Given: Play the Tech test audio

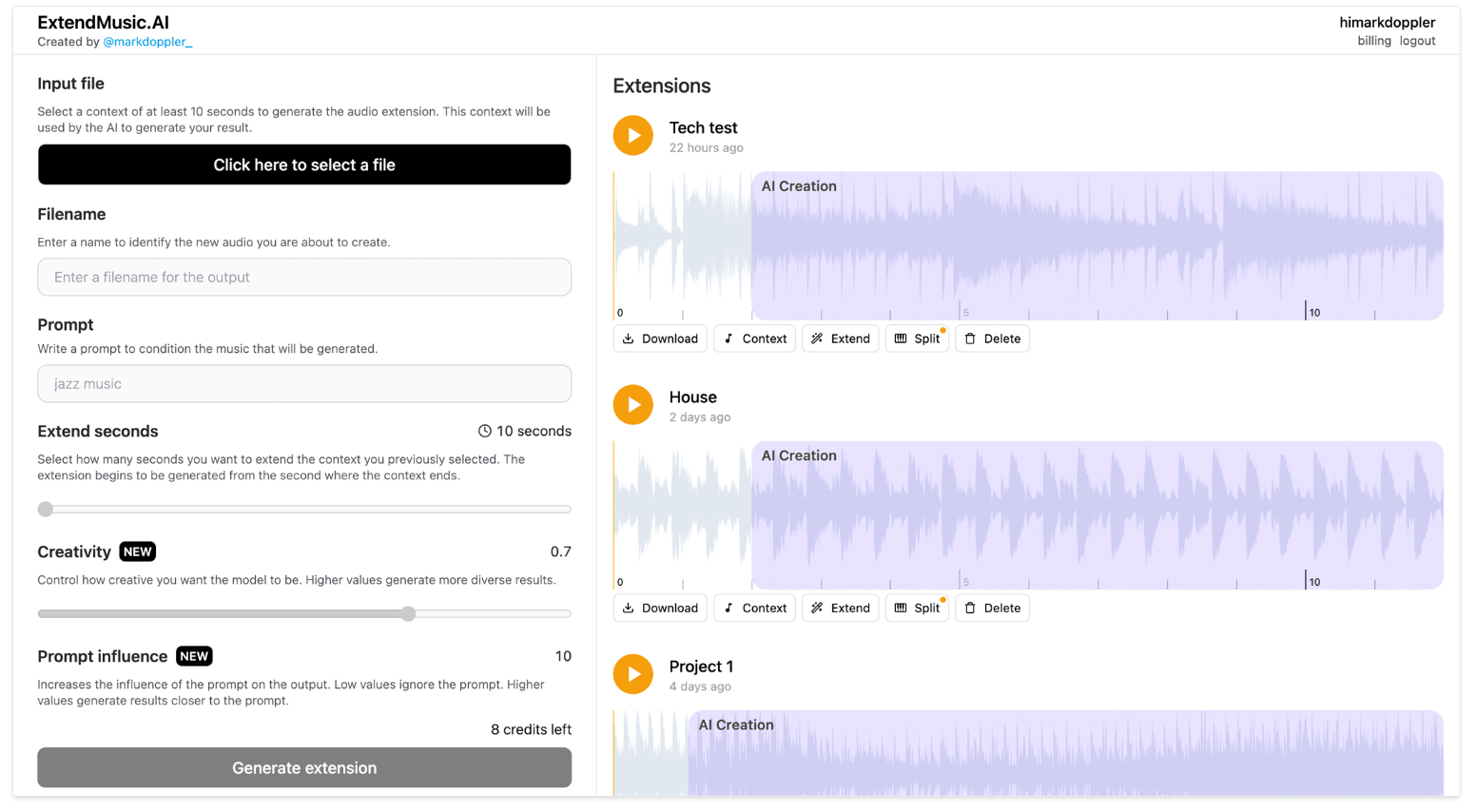Looking at the screenshot, I should pyautogui.click(x=632, y=136).
